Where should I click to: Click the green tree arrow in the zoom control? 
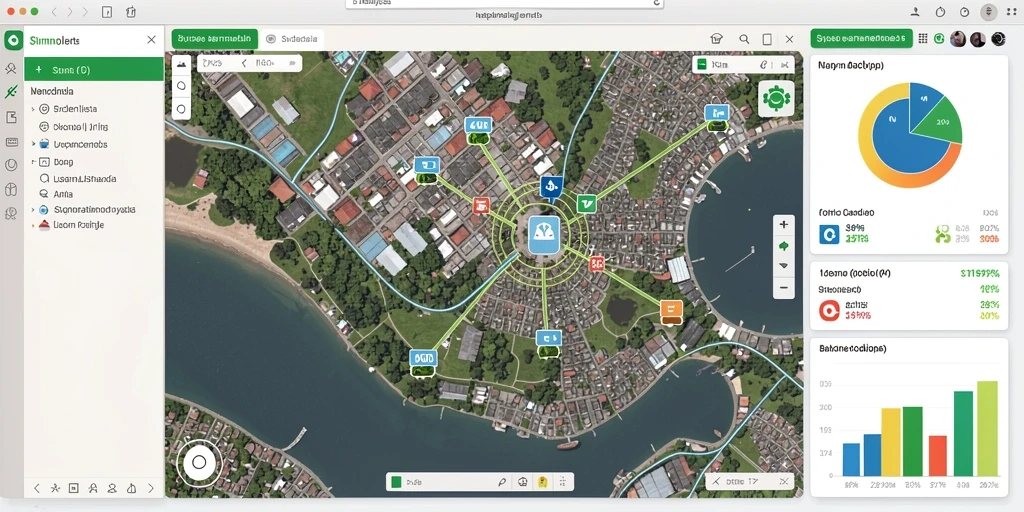pyautogui.click(x=784, y=246)
